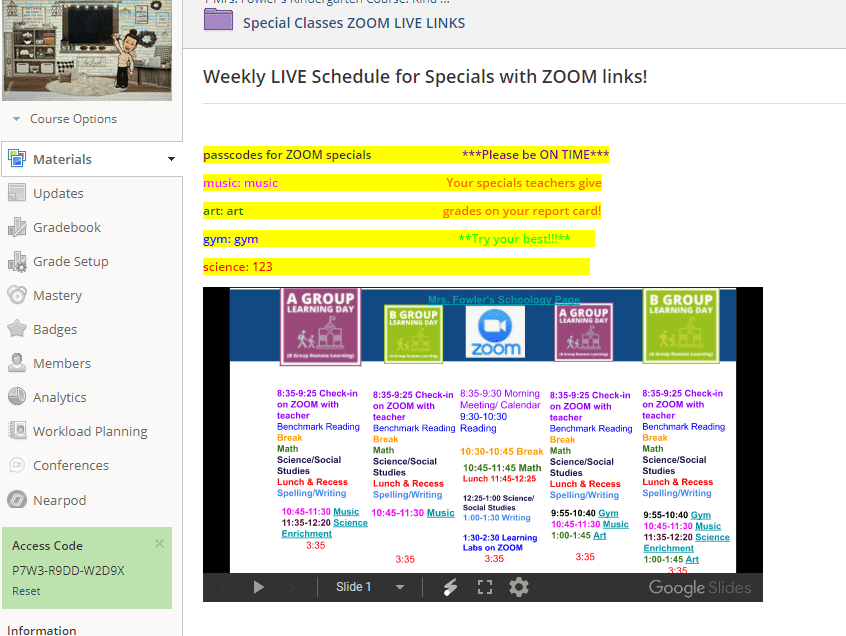Click the 'gym: gym' passcode text
846x636 pixels.
coord(230,239)
